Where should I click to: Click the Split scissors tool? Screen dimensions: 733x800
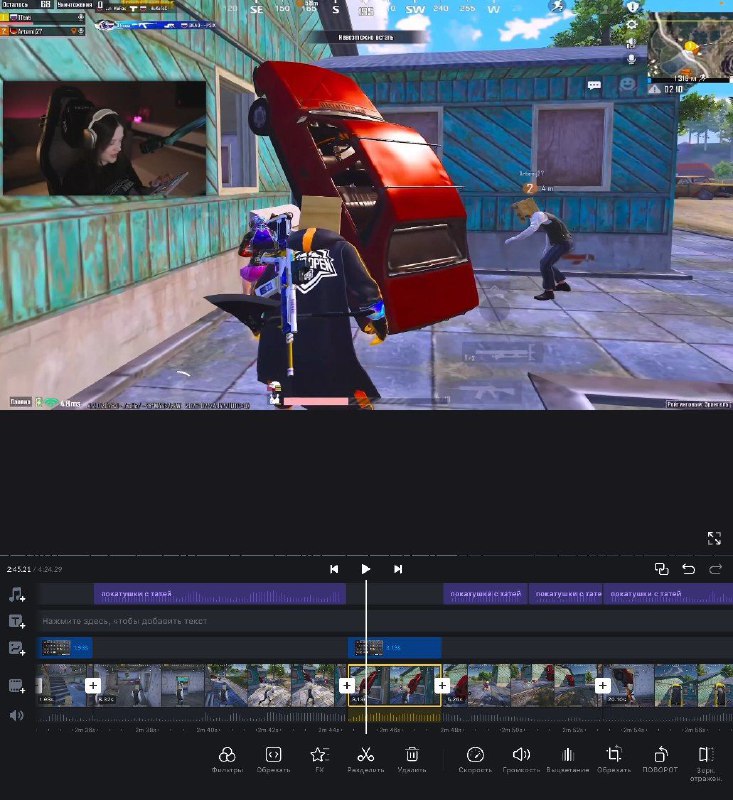365,756
